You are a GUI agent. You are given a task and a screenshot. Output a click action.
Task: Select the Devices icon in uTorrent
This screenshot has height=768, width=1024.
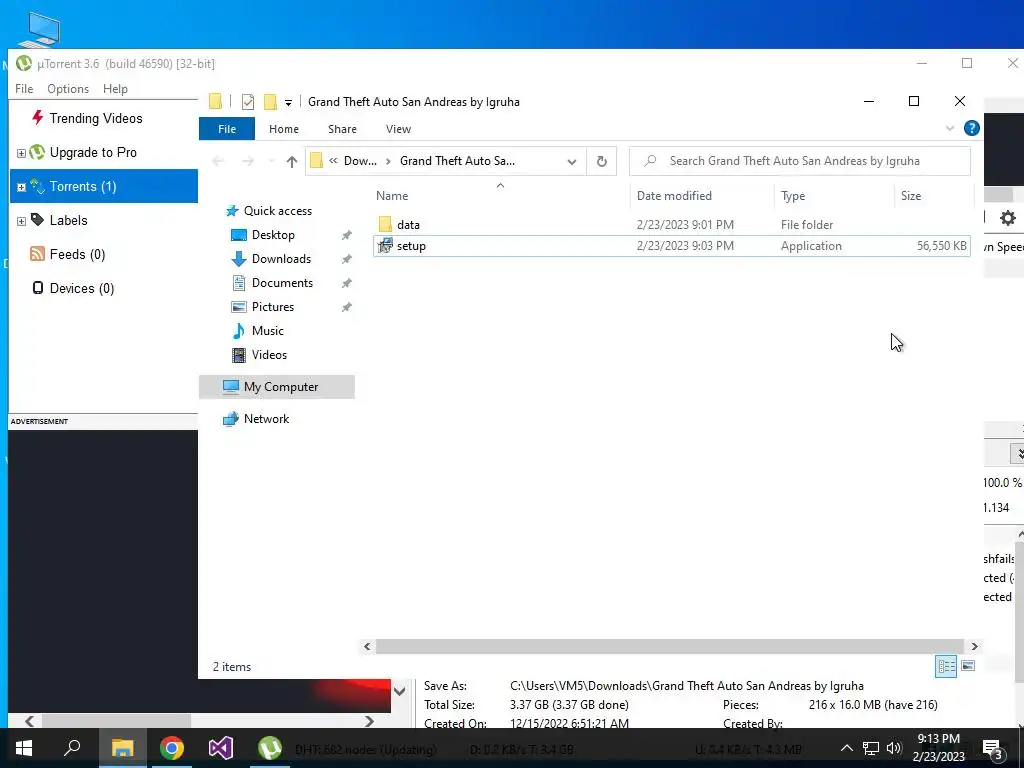[x=38, y=288]
